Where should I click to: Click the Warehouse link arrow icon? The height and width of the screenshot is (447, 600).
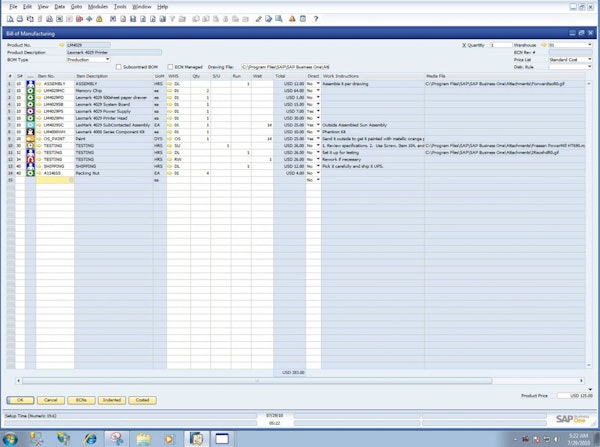[545, 45]
